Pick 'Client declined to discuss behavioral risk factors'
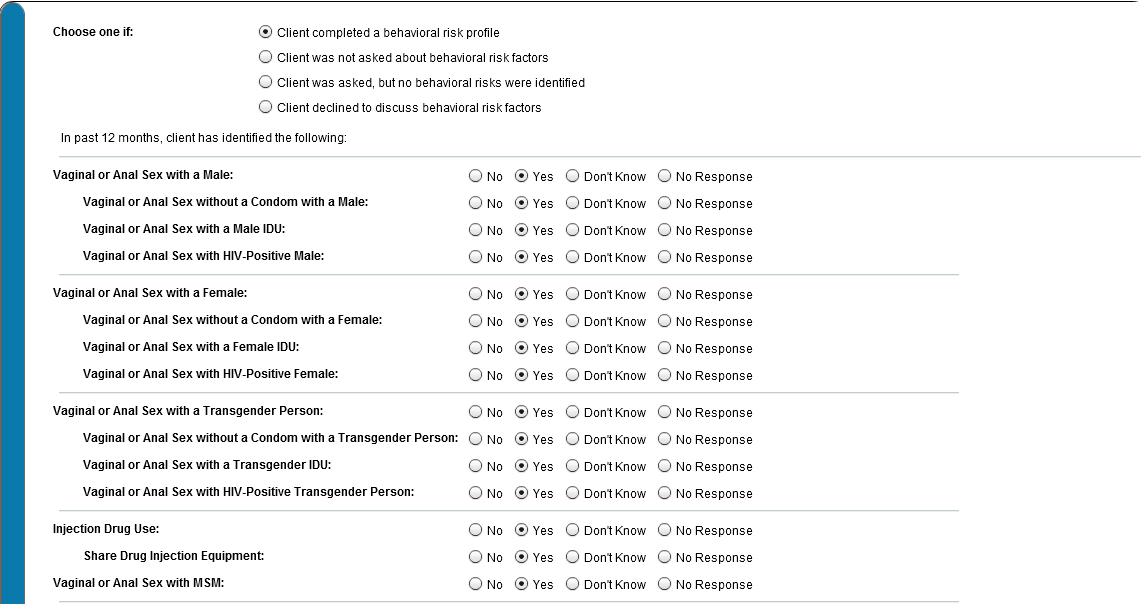 pos(265,107)
